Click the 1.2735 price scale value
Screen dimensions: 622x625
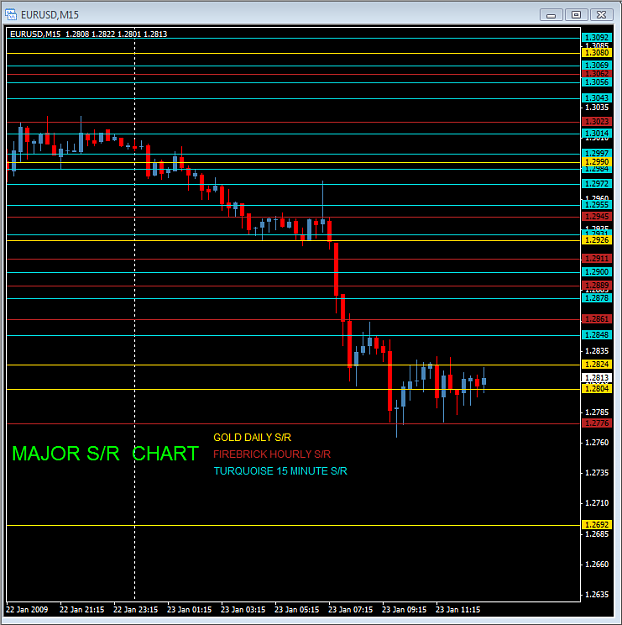click(x=597, y=473)
